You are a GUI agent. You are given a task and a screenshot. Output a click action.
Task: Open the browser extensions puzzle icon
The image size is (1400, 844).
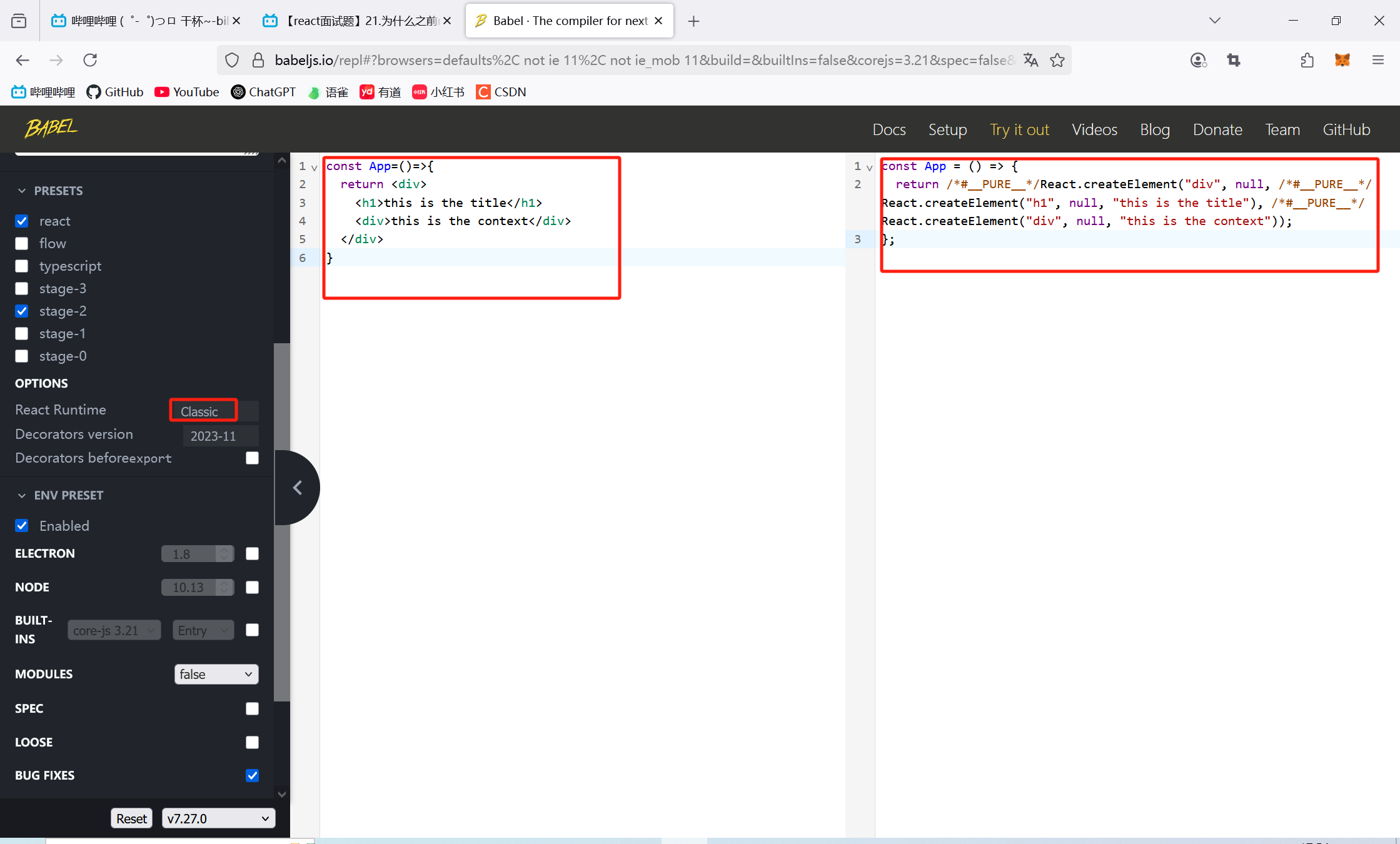(1307, 60)
